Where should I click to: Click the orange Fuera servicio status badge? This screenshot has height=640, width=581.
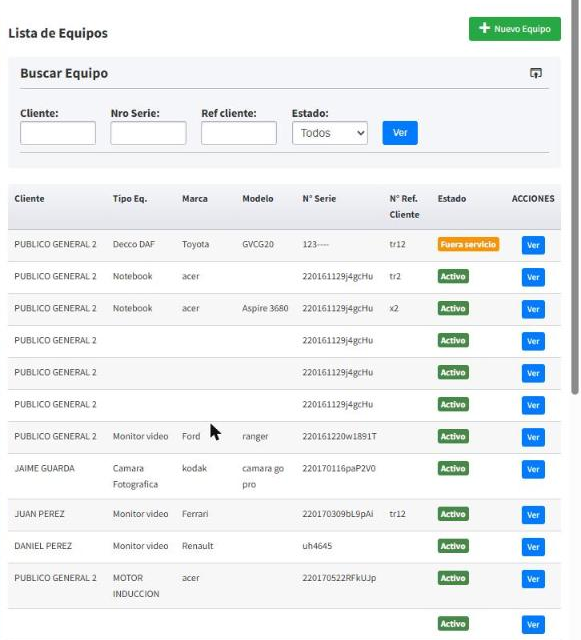tap(468, 244)
